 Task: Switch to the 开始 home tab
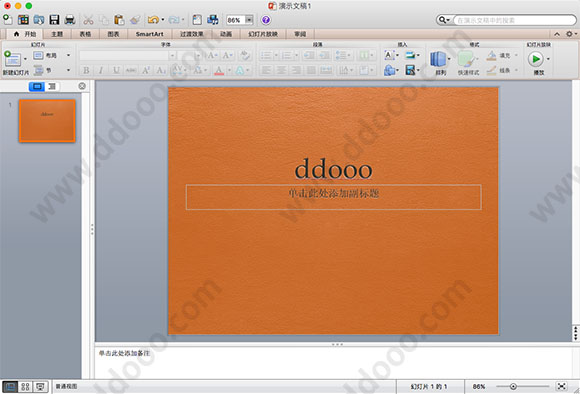(x=25, y=34)
